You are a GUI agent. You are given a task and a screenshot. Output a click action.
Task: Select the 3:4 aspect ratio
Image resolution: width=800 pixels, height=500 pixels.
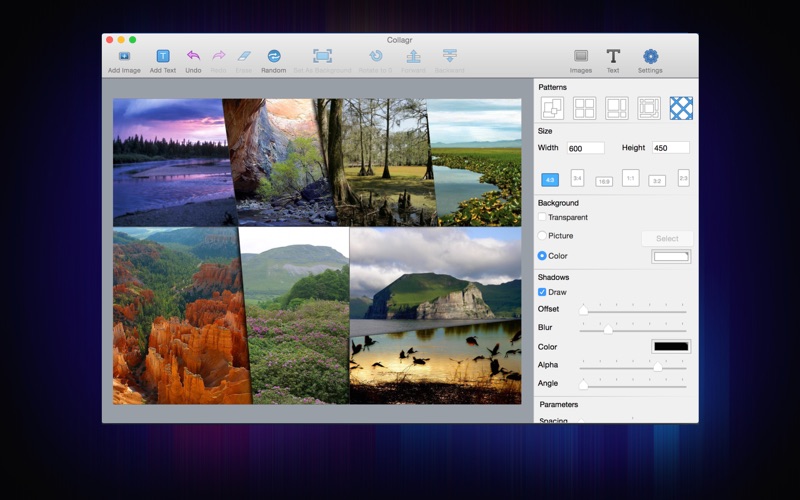(x=577, y=178)
